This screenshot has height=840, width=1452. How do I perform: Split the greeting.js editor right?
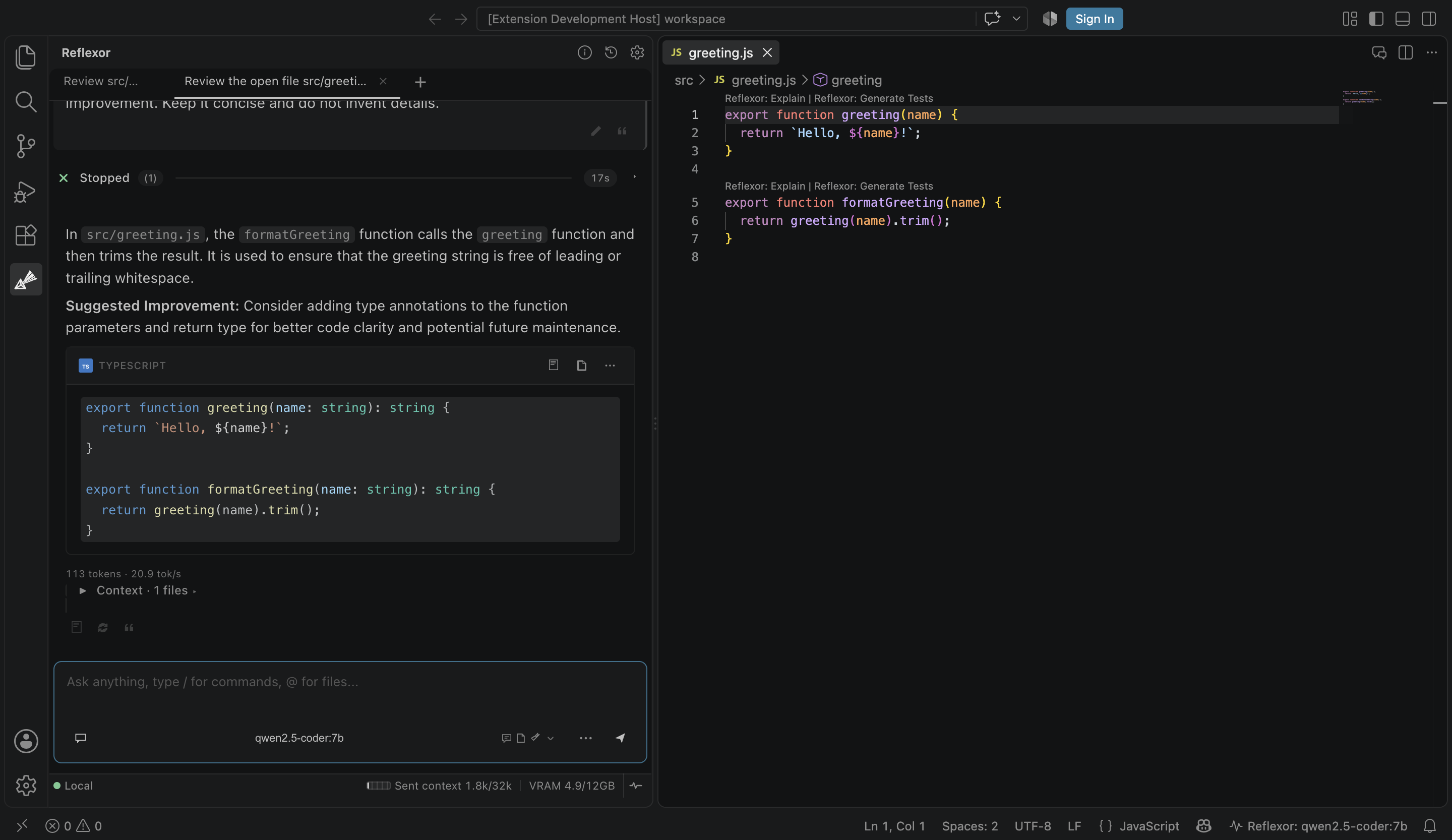click(x=1405, y=52)
